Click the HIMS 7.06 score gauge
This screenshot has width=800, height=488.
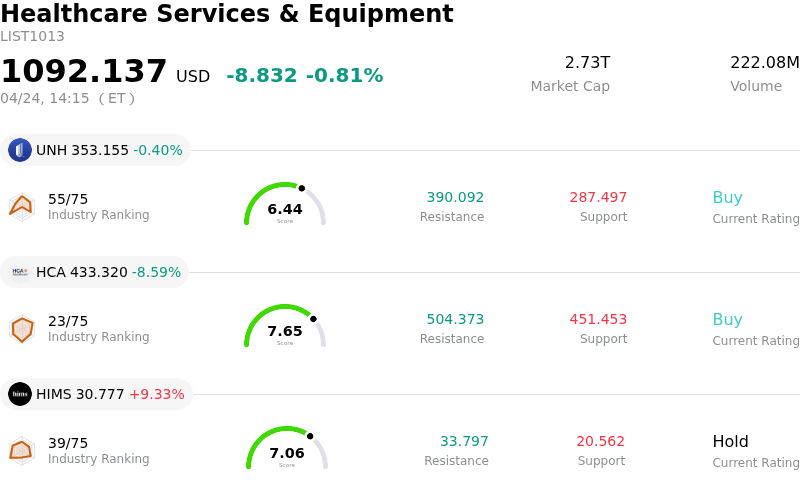click(x=287, y=450)
